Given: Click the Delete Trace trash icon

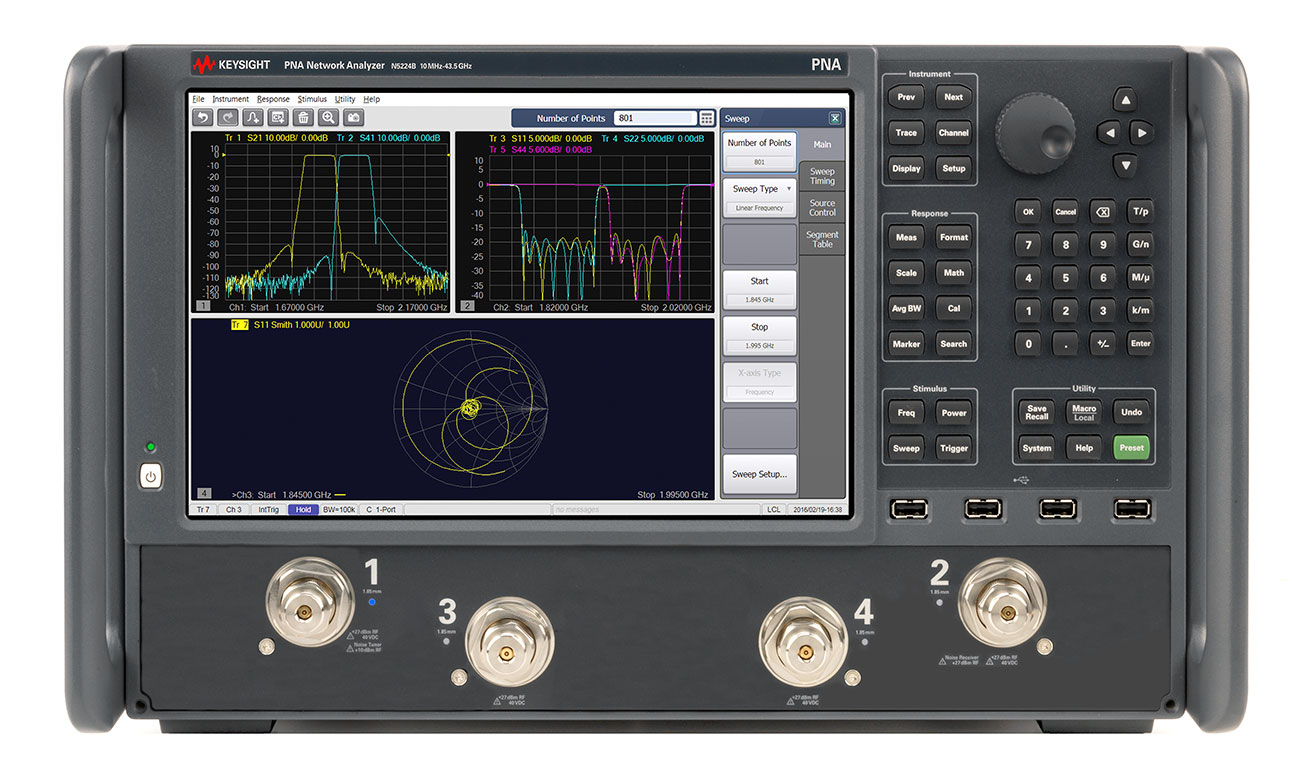Looking at the screenshot, I should point(303,118).
